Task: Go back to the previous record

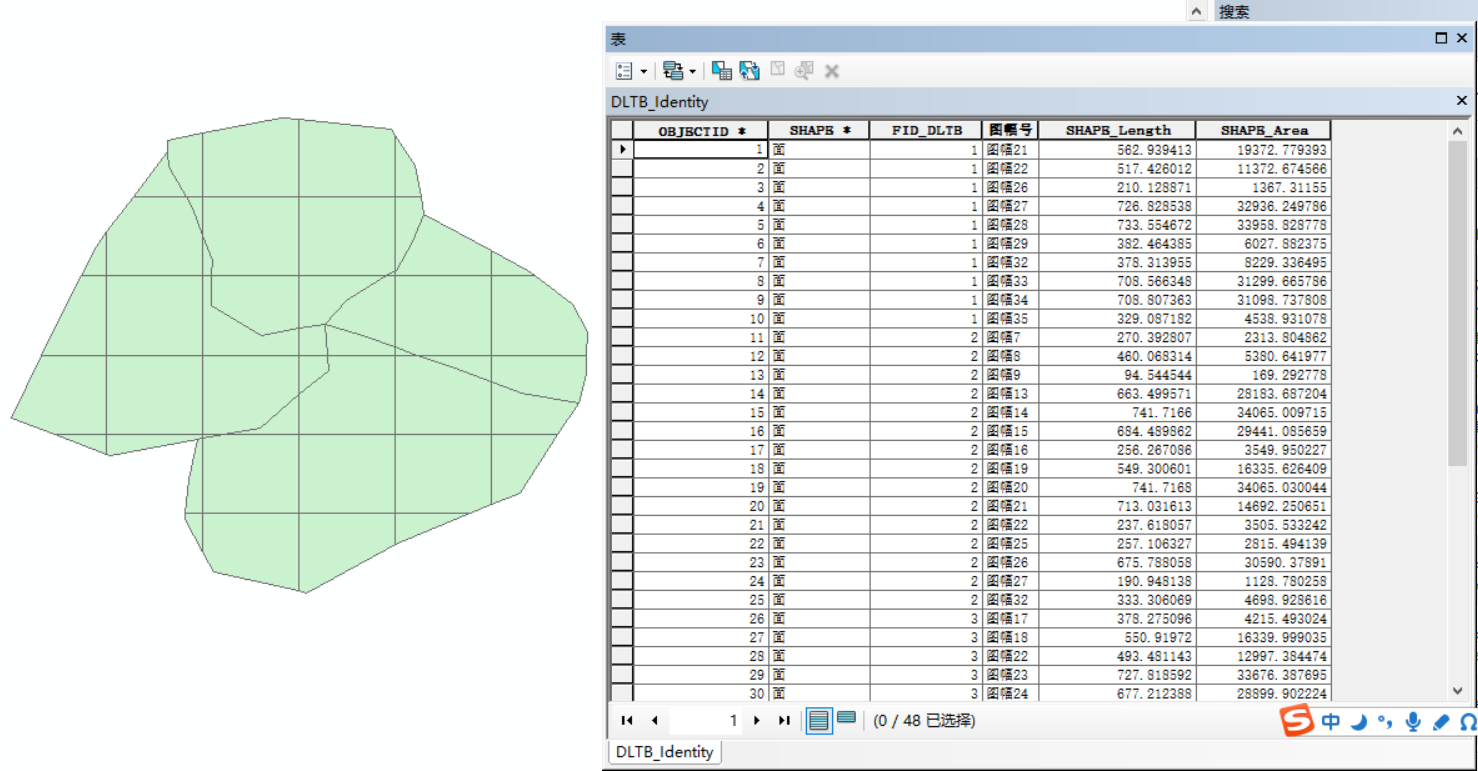Action: 653,720
